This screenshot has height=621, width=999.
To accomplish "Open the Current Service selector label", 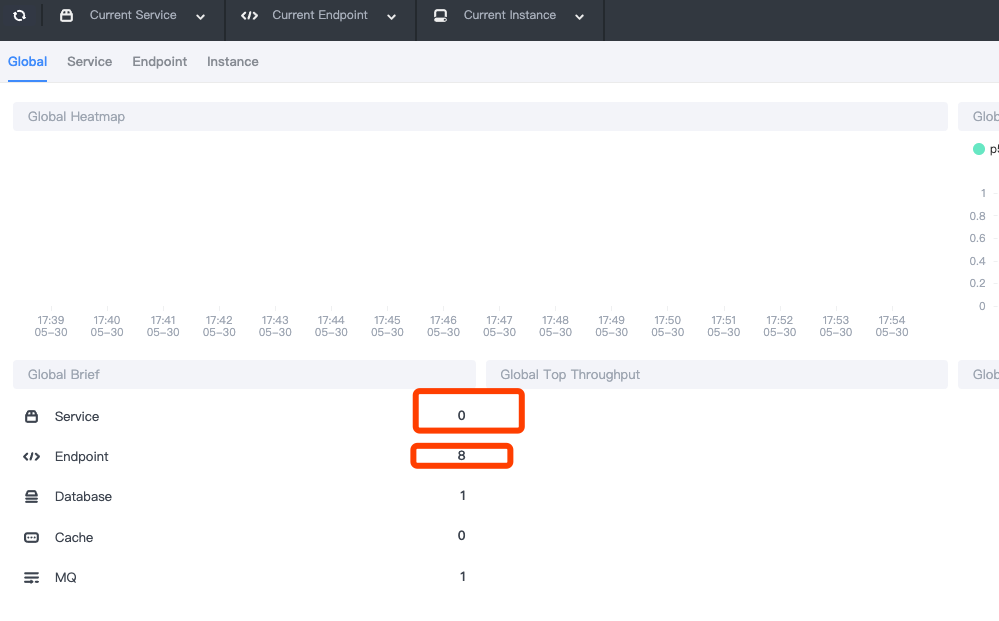I will (x=133, y=15).
